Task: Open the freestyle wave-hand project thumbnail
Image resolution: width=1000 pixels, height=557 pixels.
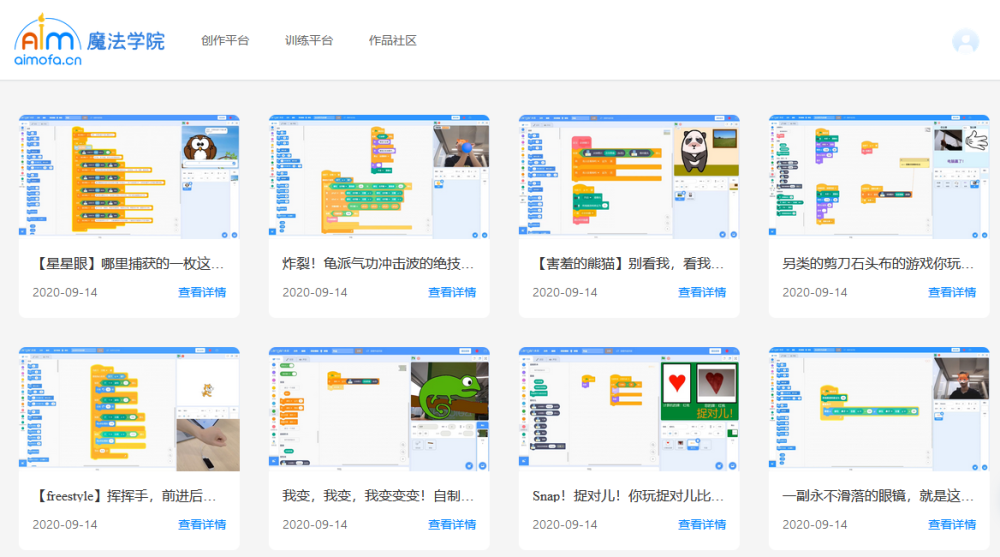Action: [x=129, y=409]
